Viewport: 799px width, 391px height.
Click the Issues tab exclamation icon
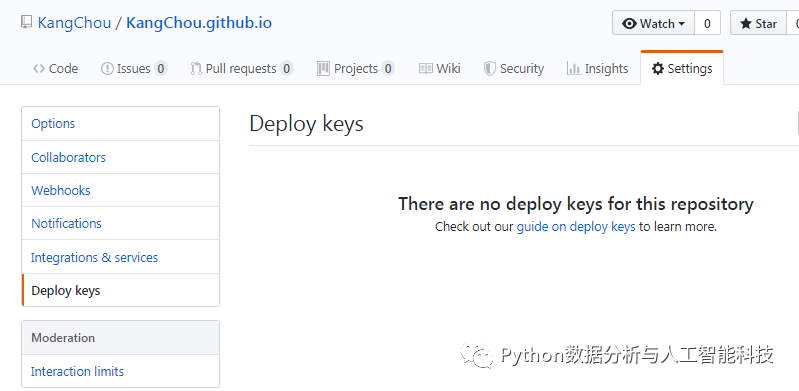click(x=107, y=69)
